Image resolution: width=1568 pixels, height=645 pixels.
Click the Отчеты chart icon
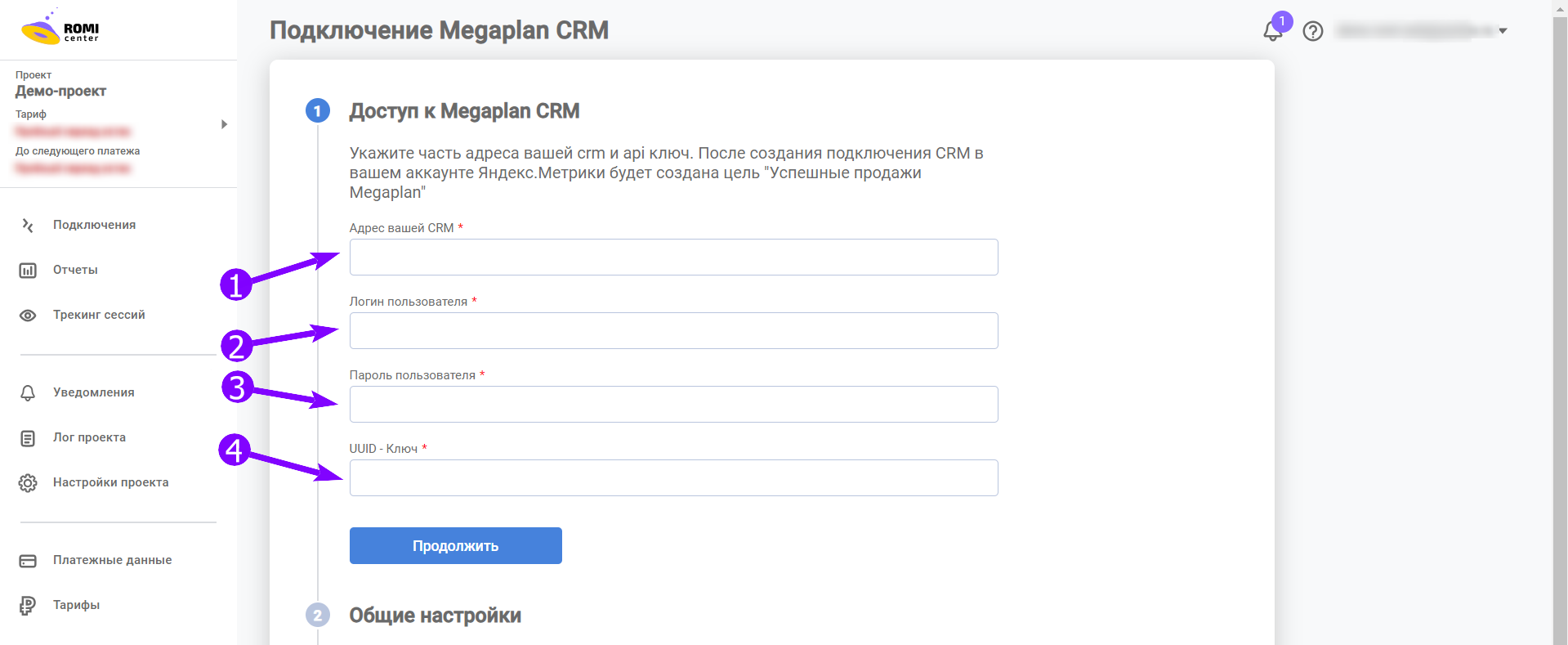tap(28, 270)
